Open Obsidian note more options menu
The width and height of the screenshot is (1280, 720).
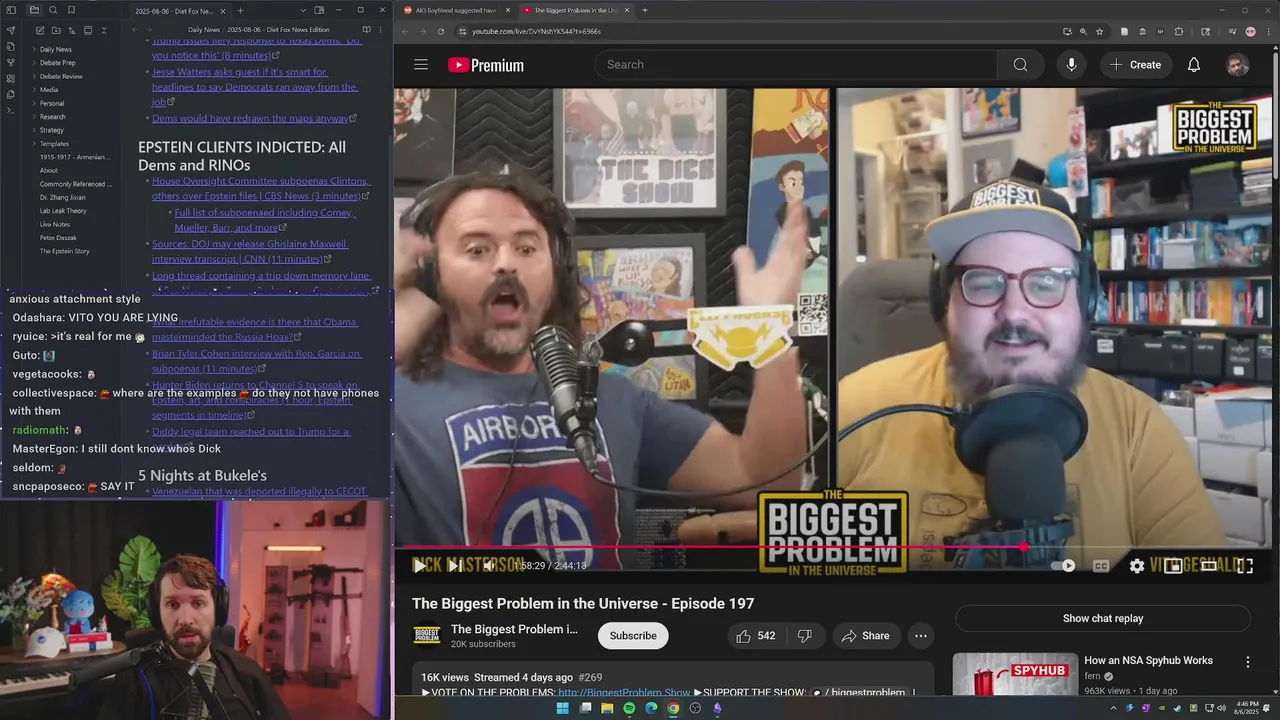click(382, 30)
